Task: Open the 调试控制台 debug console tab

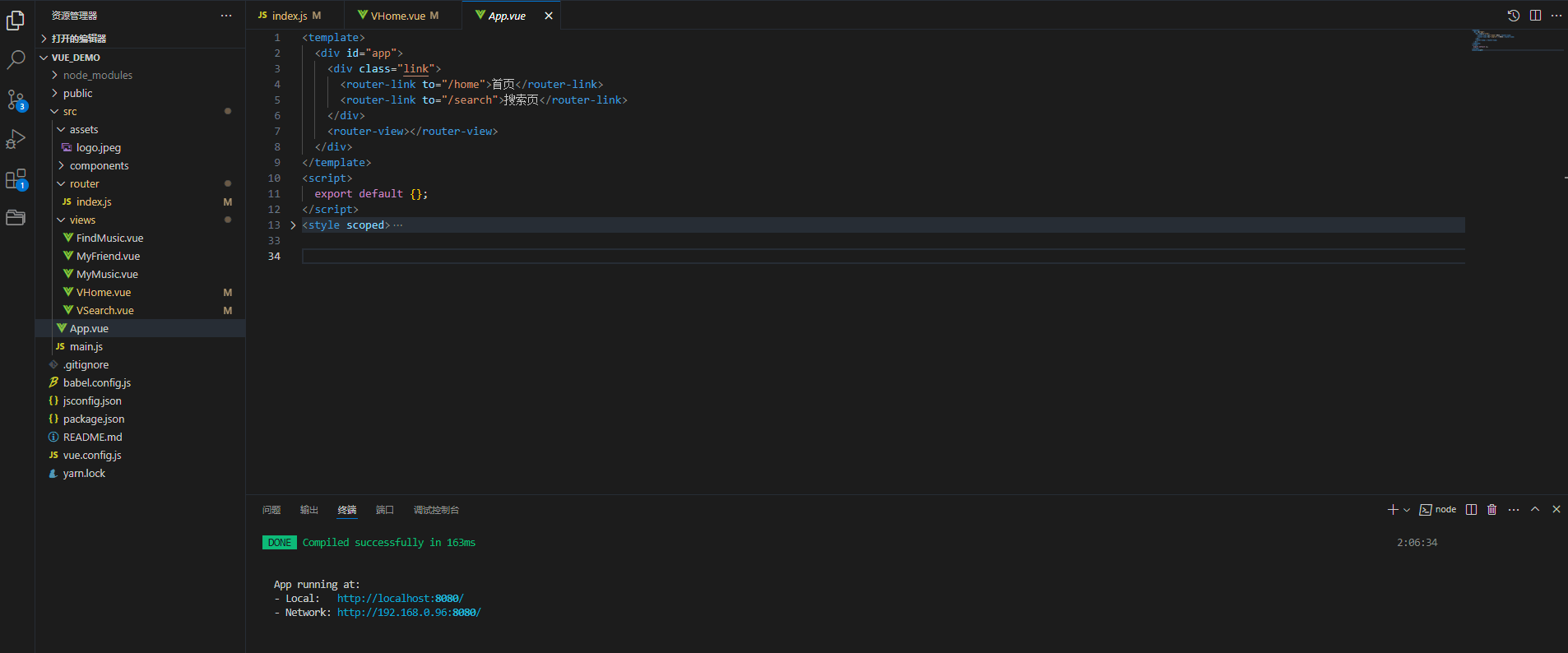Action: pos(436,510)
